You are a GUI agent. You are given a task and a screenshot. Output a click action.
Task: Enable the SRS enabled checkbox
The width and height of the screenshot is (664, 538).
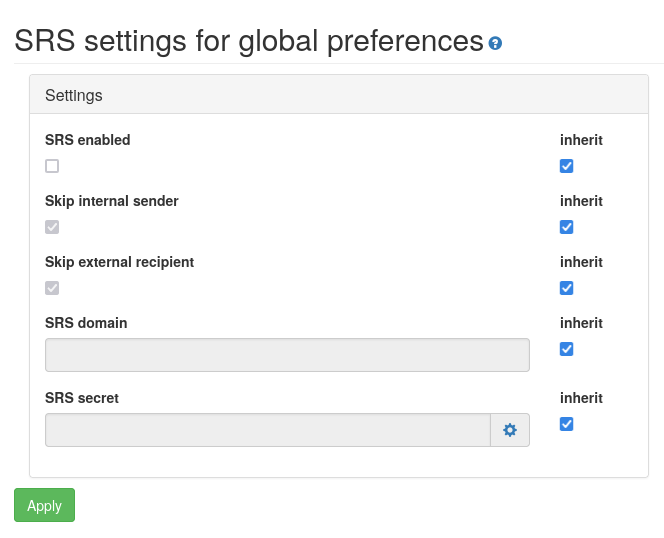[x=52, y=166]
